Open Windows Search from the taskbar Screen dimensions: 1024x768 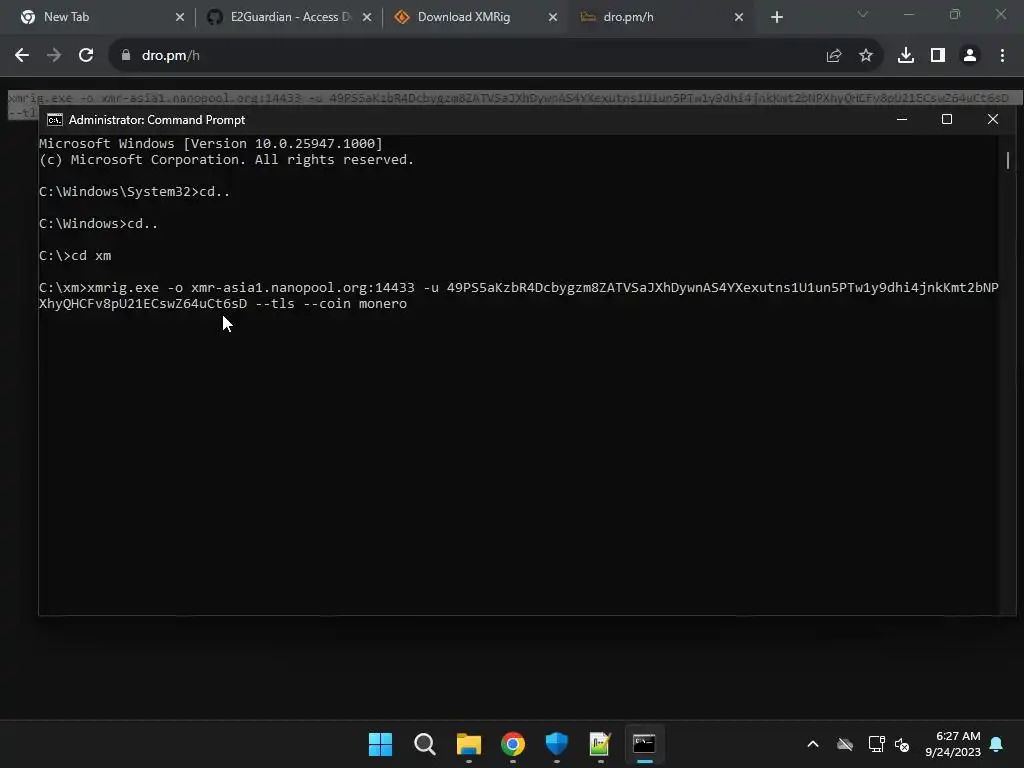424,744
